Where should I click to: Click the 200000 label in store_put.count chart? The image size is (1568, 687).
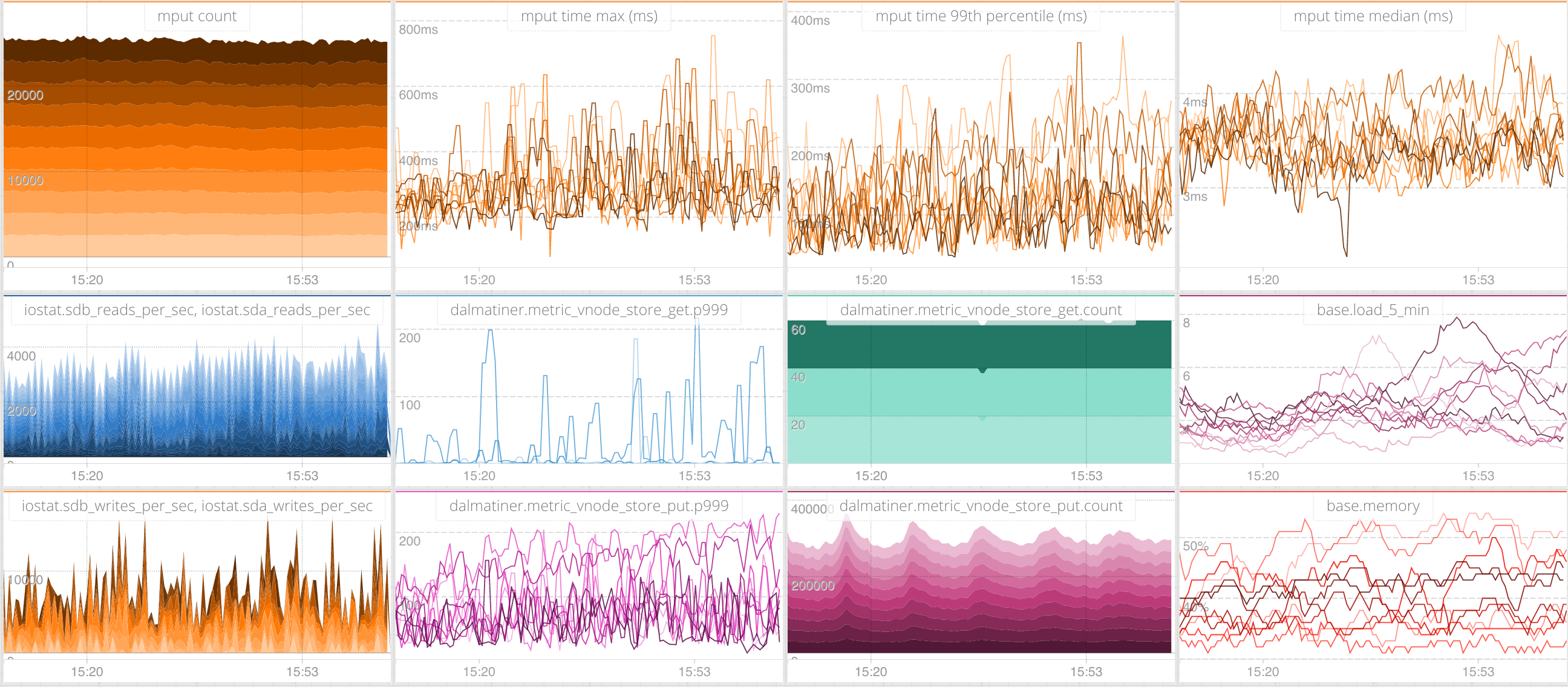click(812, 585)
